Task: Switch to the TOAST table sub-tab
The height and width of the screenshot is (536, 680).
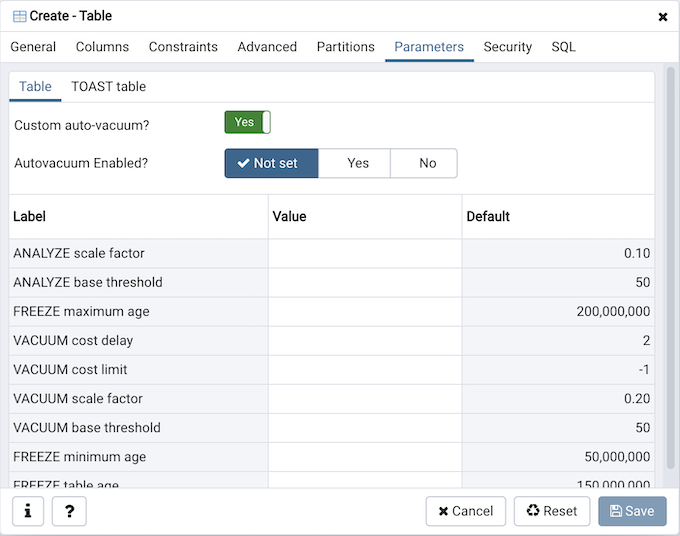Action: click(x=108, y=87)
